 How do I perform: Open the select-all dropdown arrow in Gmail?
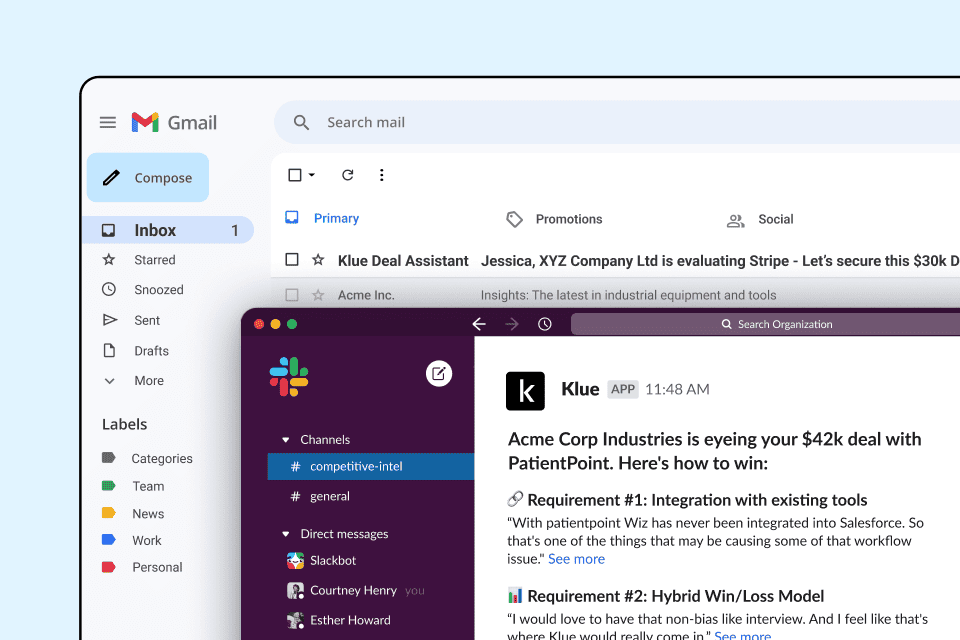[x=312, y=175]
